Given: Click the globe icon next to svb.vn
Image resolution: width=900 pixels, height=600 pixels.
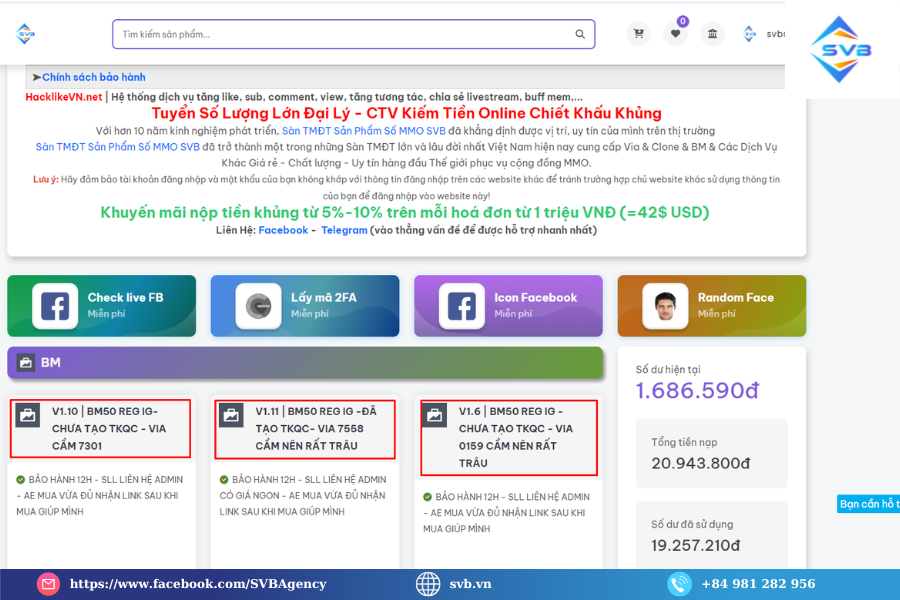Looking at the screenshot, I should click(x=428, y=584).
